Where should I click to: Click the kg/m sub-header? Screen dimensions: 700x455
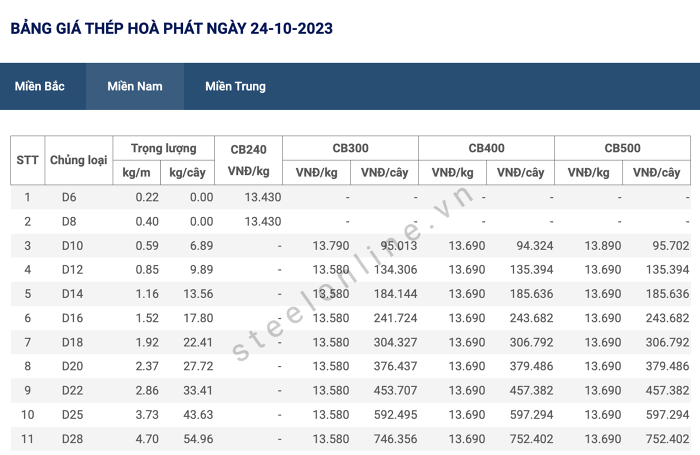coord(136,172)
